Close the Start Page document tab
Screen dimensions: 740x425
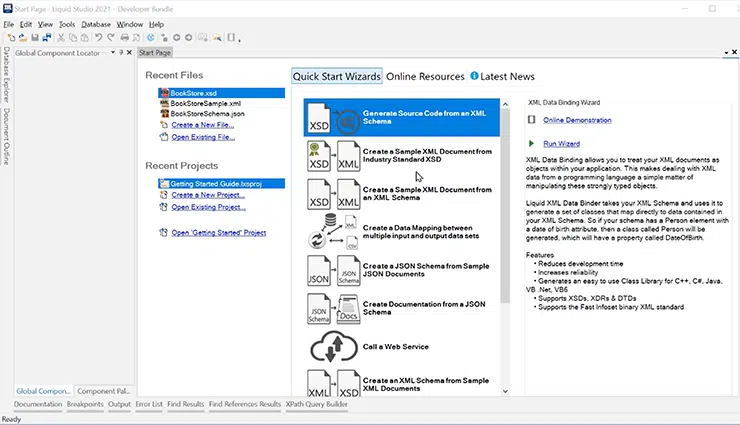pos(734,52)
